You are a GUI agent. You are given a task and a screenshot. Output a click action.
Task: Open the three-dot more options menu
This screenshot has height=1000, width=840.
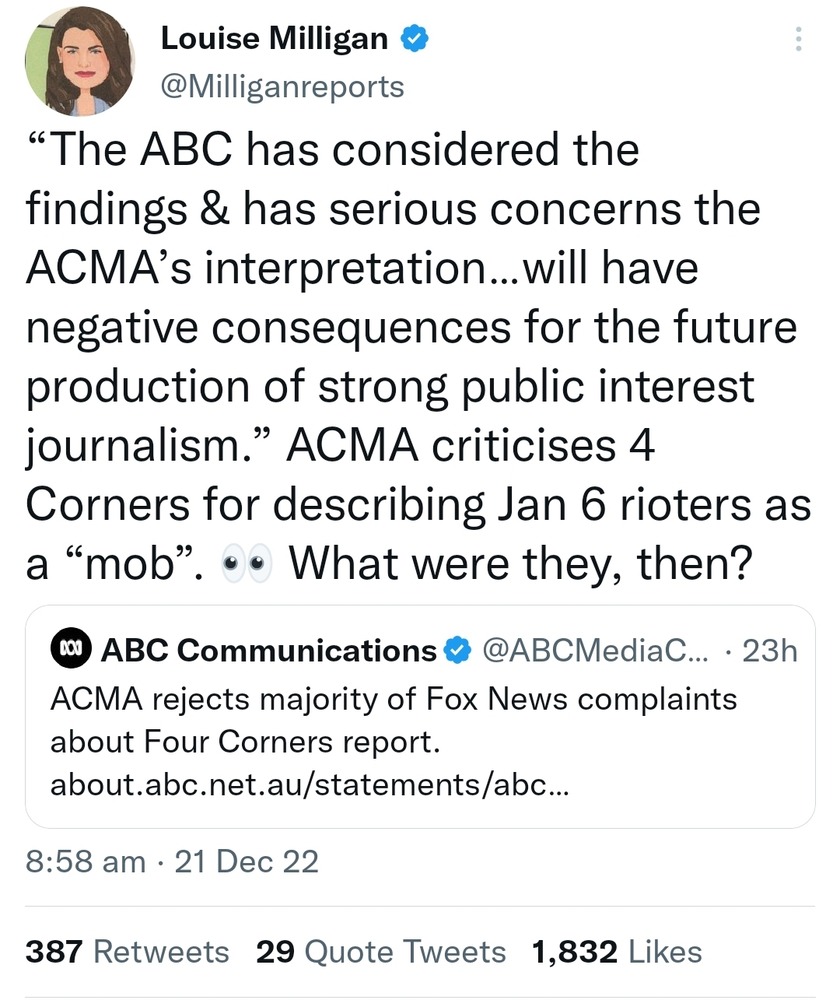[797, 39]
